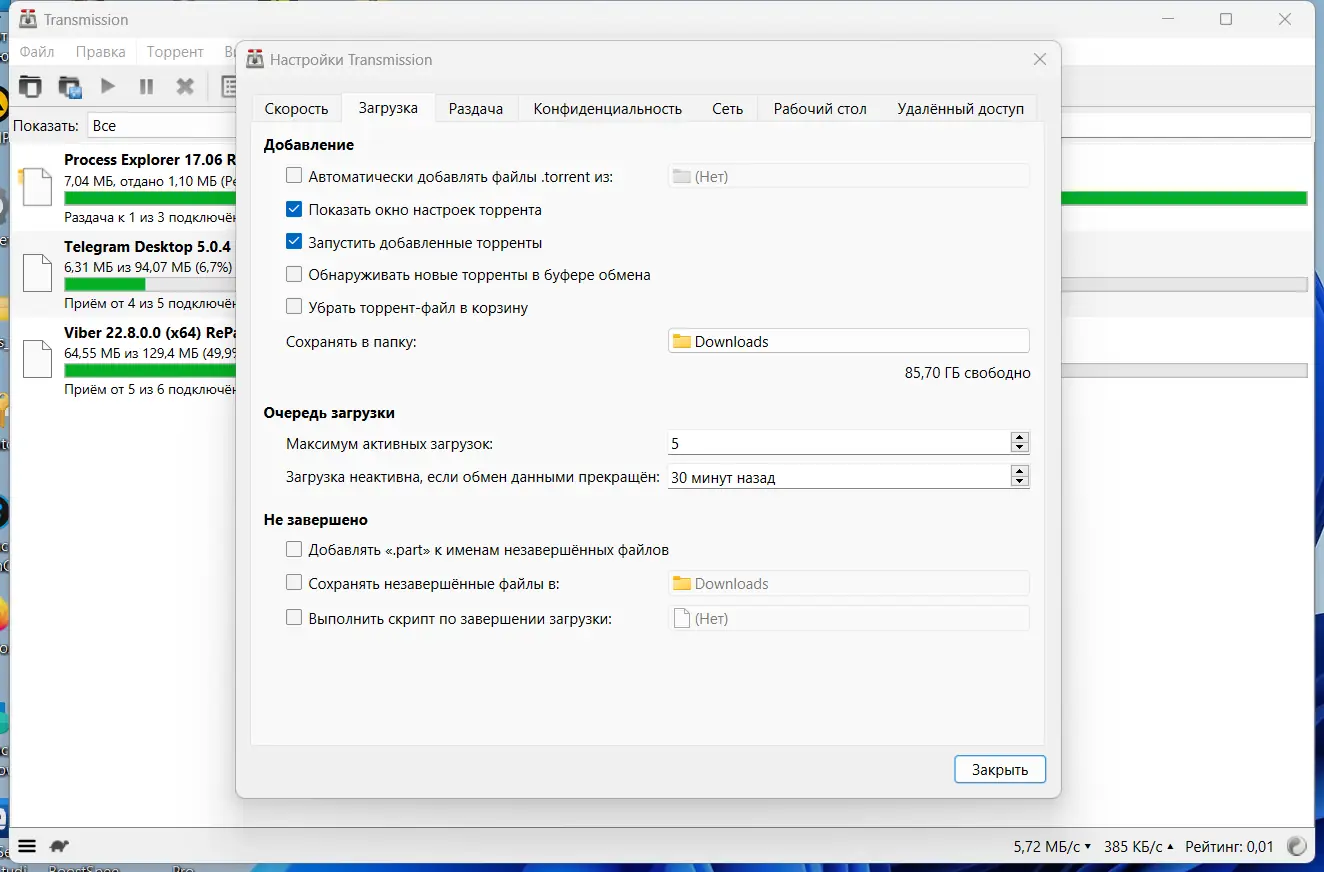
Task: Click the Закрыть button
Action: [x=1000, y=769]
